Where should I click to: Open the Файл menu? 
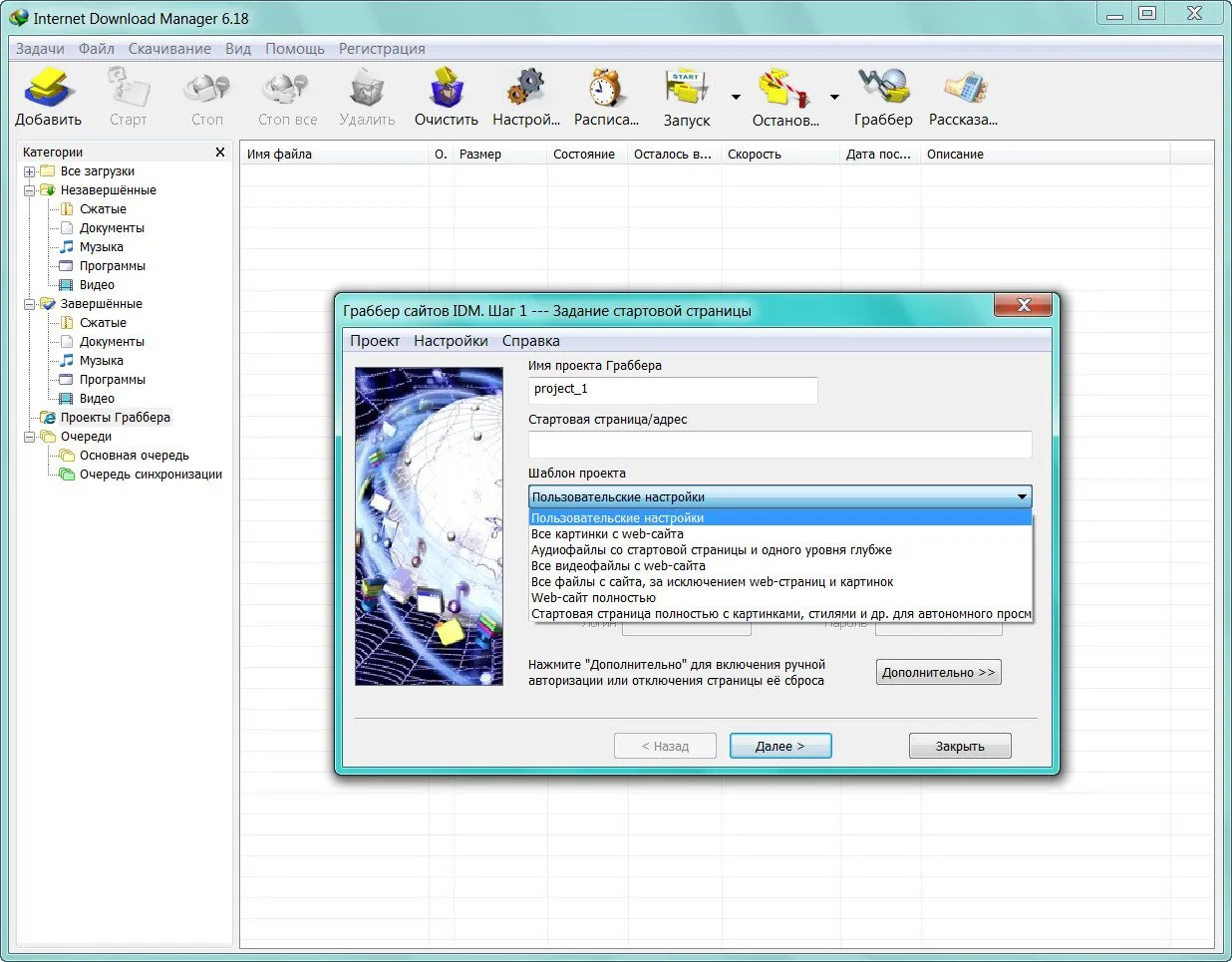[97, 49]
